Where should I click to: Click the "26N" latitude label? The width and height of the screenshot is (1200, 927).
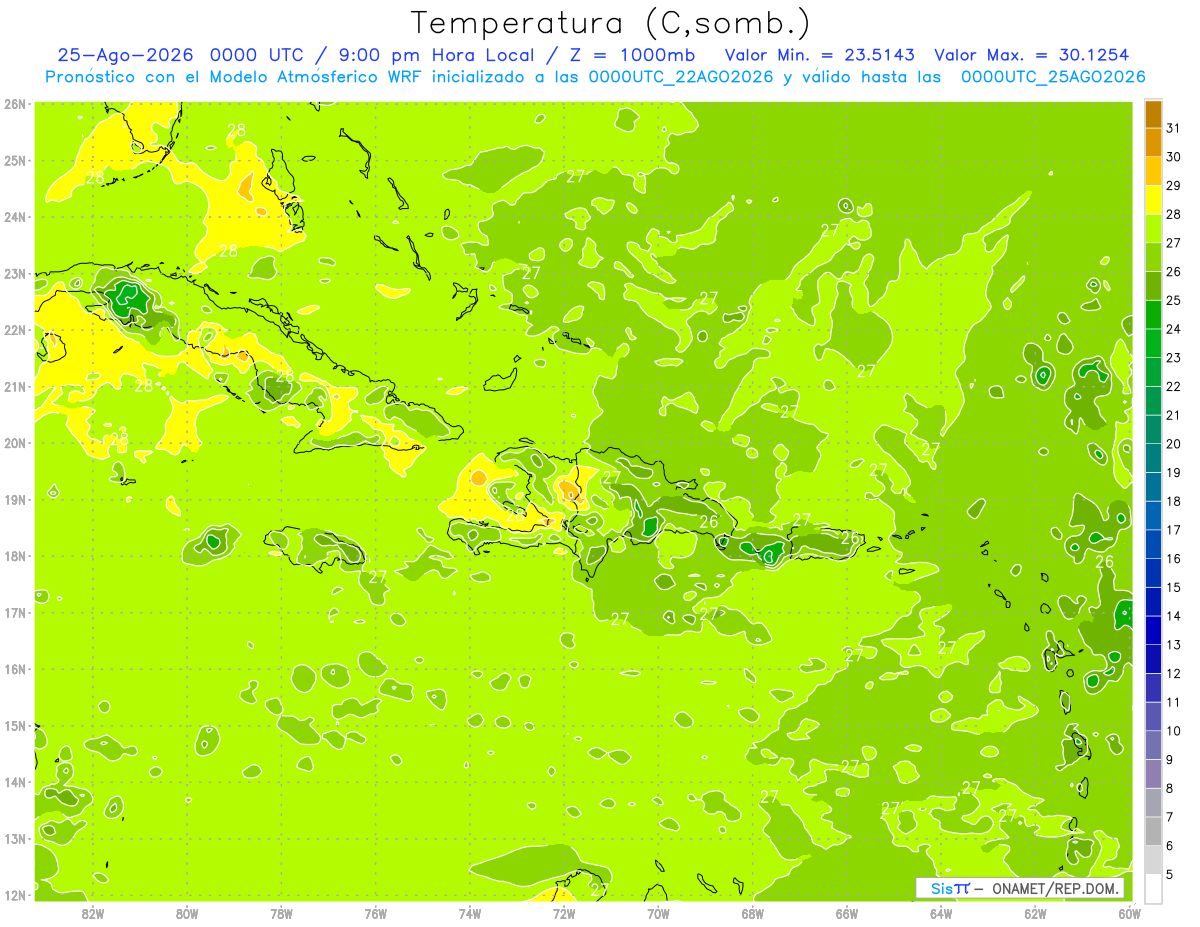pyautogui.click(x=15, y=104)
